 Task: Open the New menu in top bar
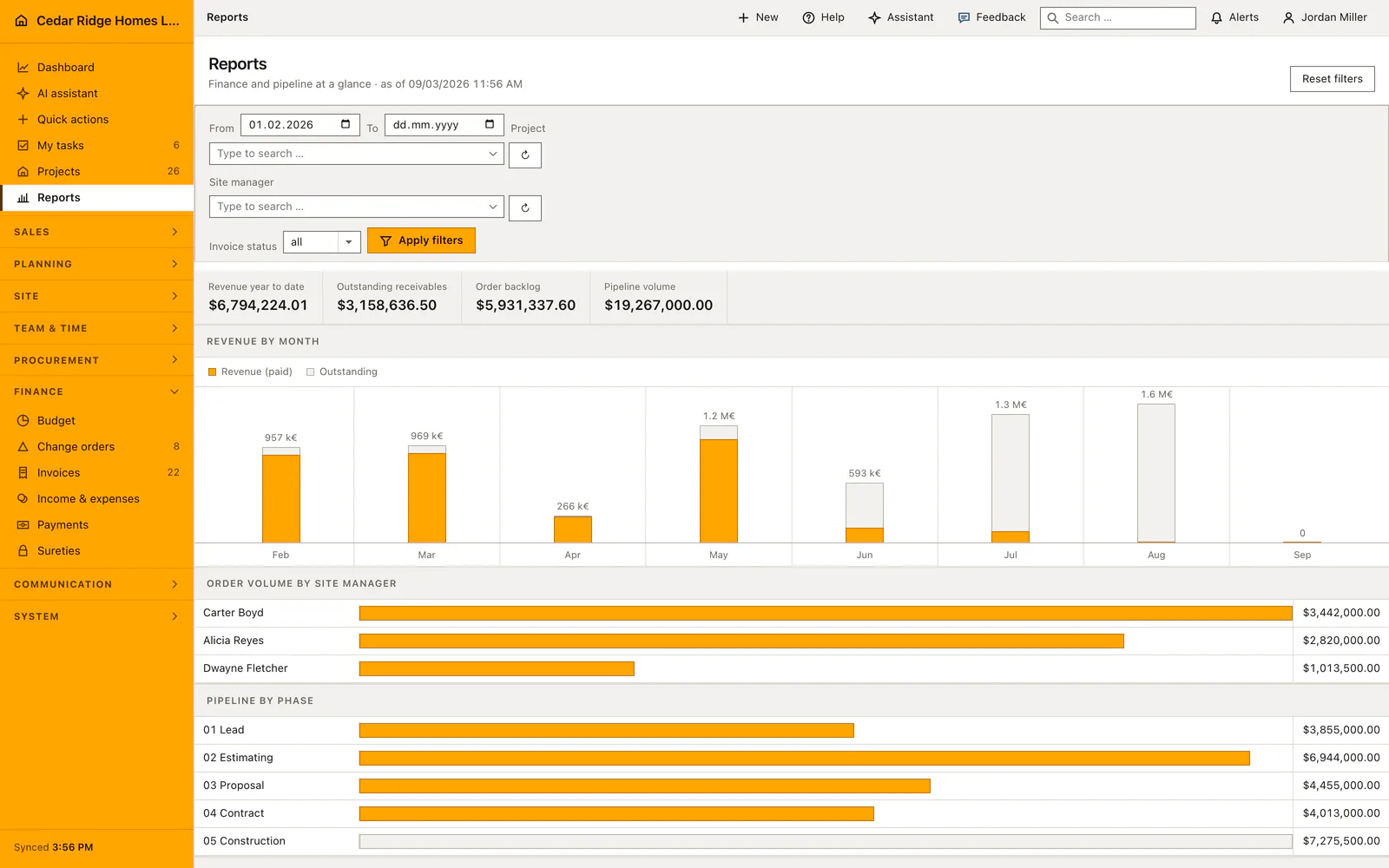pos(758,17)
